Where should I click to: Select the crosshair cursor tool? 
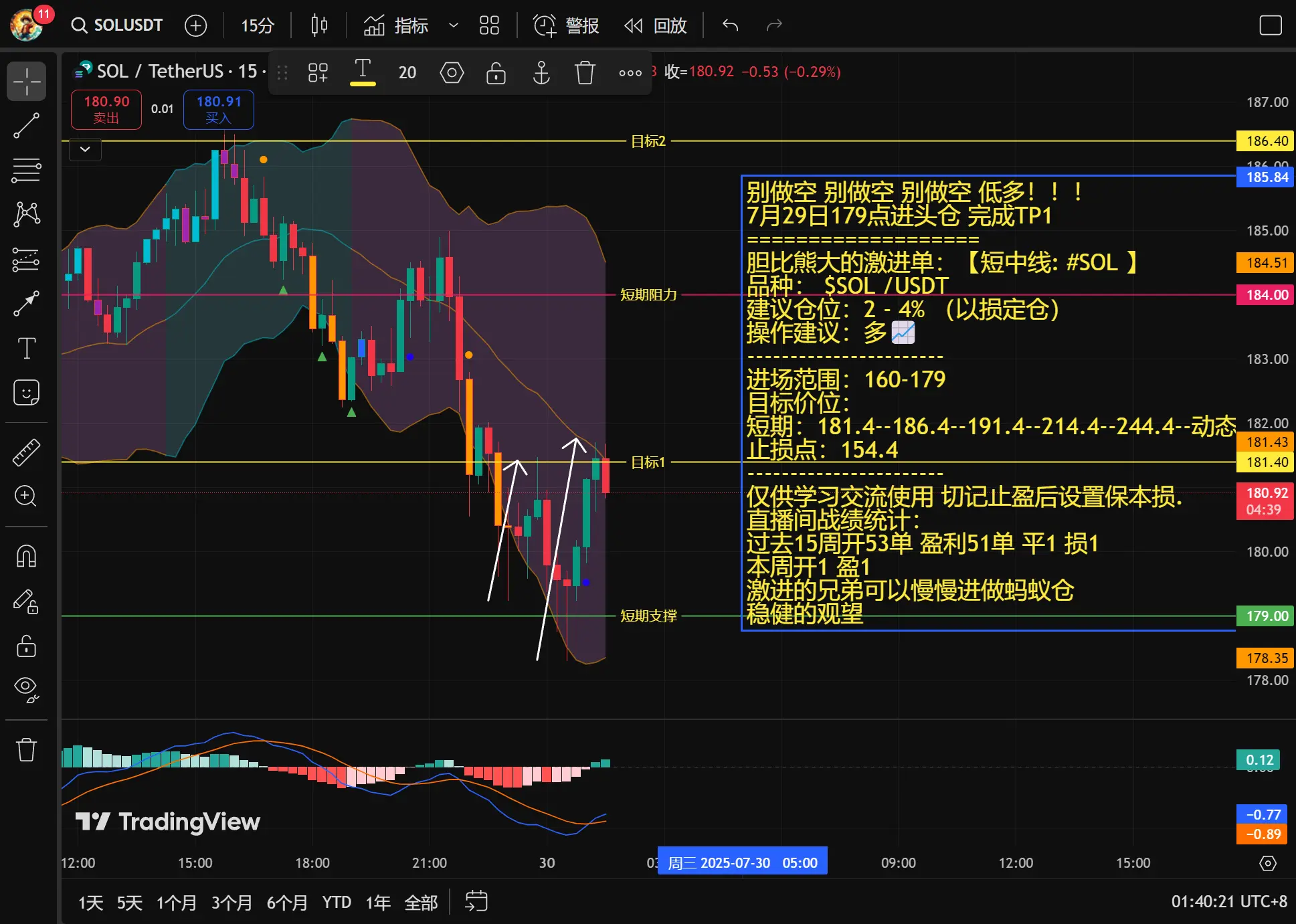coord(26,81)
